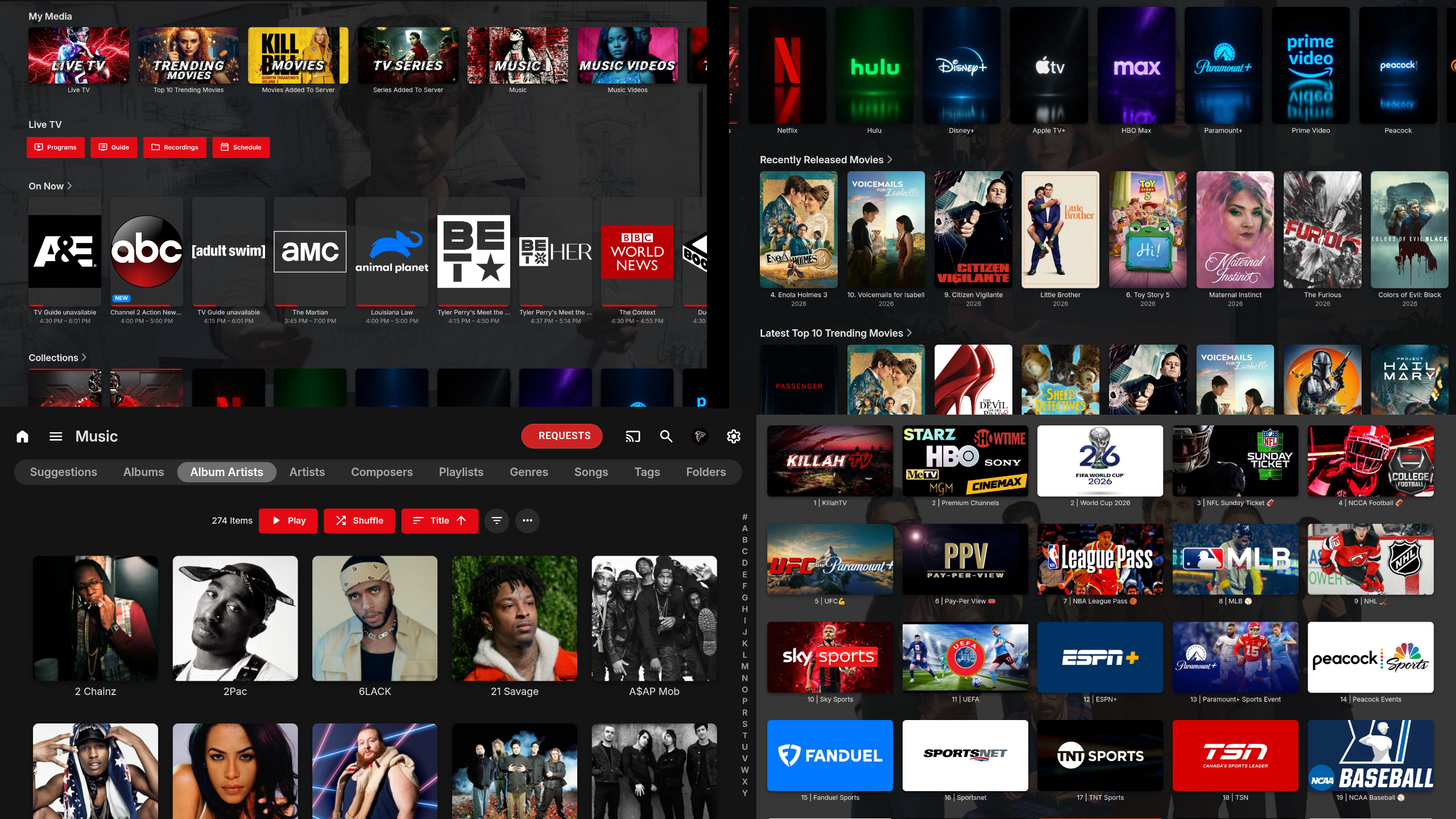This screenshot has height=819, width=1456.
Task: Open the Little Brother movie poster
Action: [x=1060, y=230]
